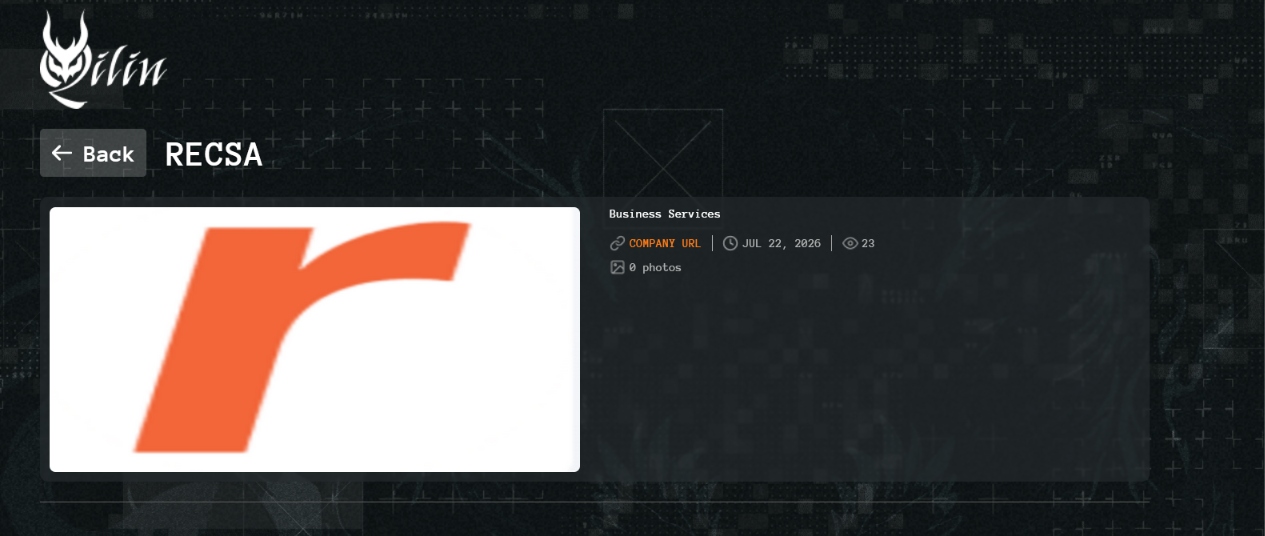This screenshot has width=1265, height=536.
Task: Click the clock icon beside the date
Action: coord(730,243)
